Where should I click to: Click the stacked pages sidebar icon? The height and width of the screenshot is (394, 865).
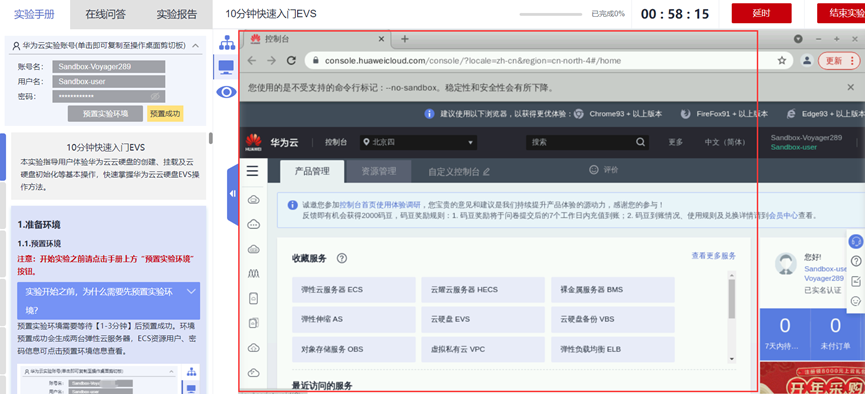pos(254,322)
